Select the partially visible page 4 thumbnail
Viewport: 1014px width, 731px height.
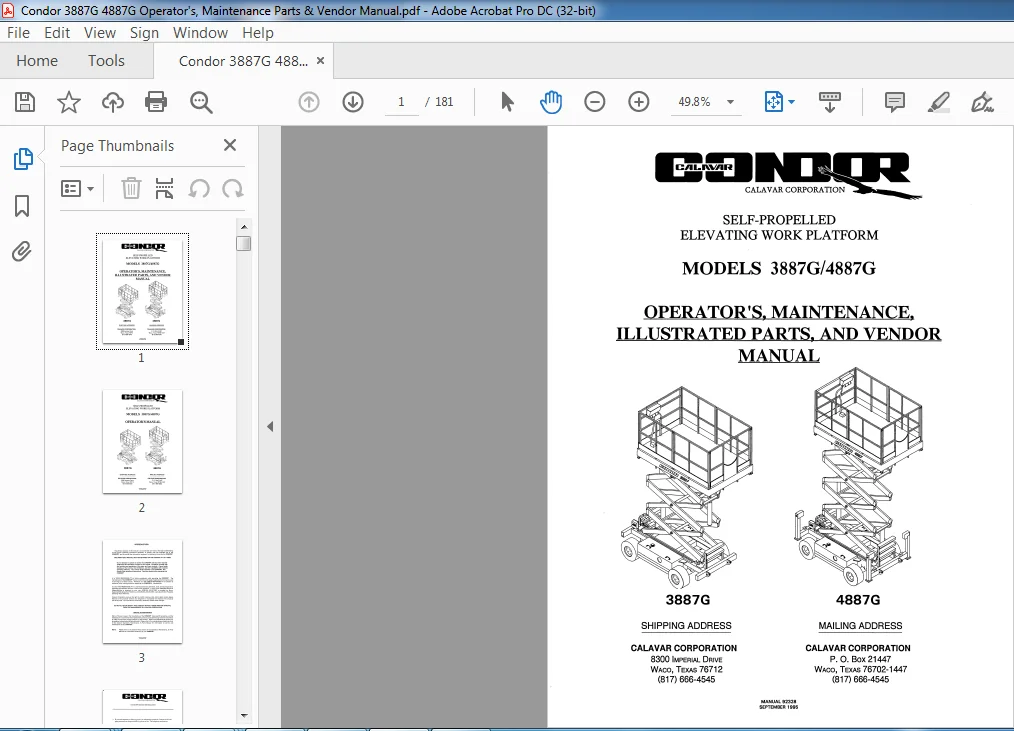pos(142,706)
